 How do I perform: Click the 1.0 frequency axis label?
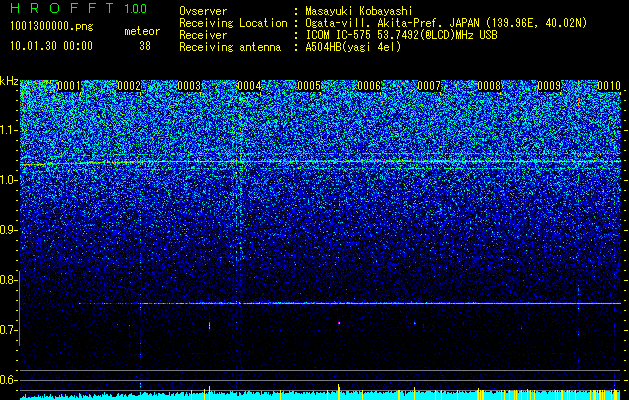(x=9, y=180)
